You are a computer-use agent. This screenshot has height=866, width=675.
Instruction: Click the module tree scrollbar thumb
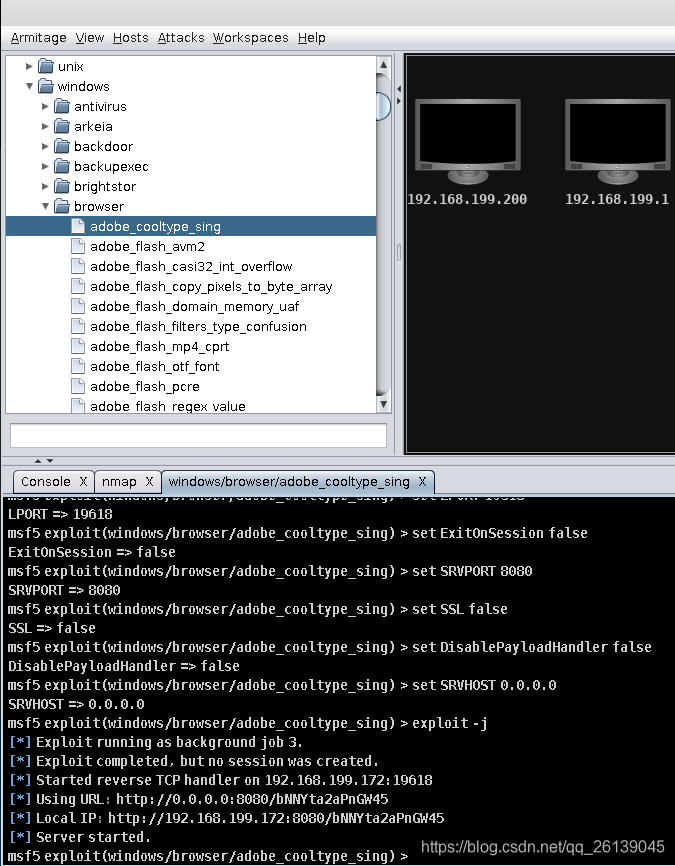click(x=383, y=105)
